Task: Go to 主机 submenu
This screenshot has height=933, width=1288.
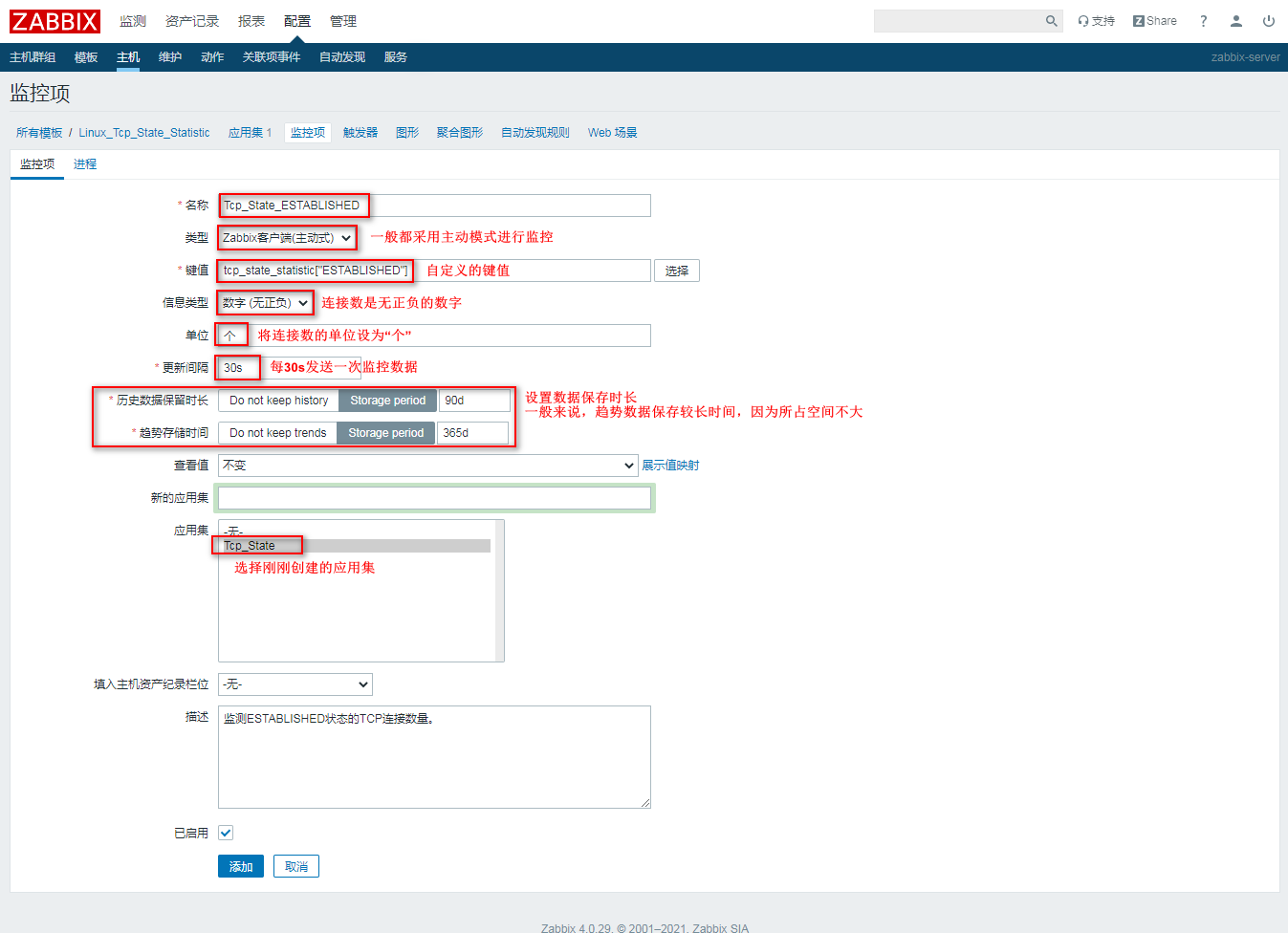Action: coord(128,57)
